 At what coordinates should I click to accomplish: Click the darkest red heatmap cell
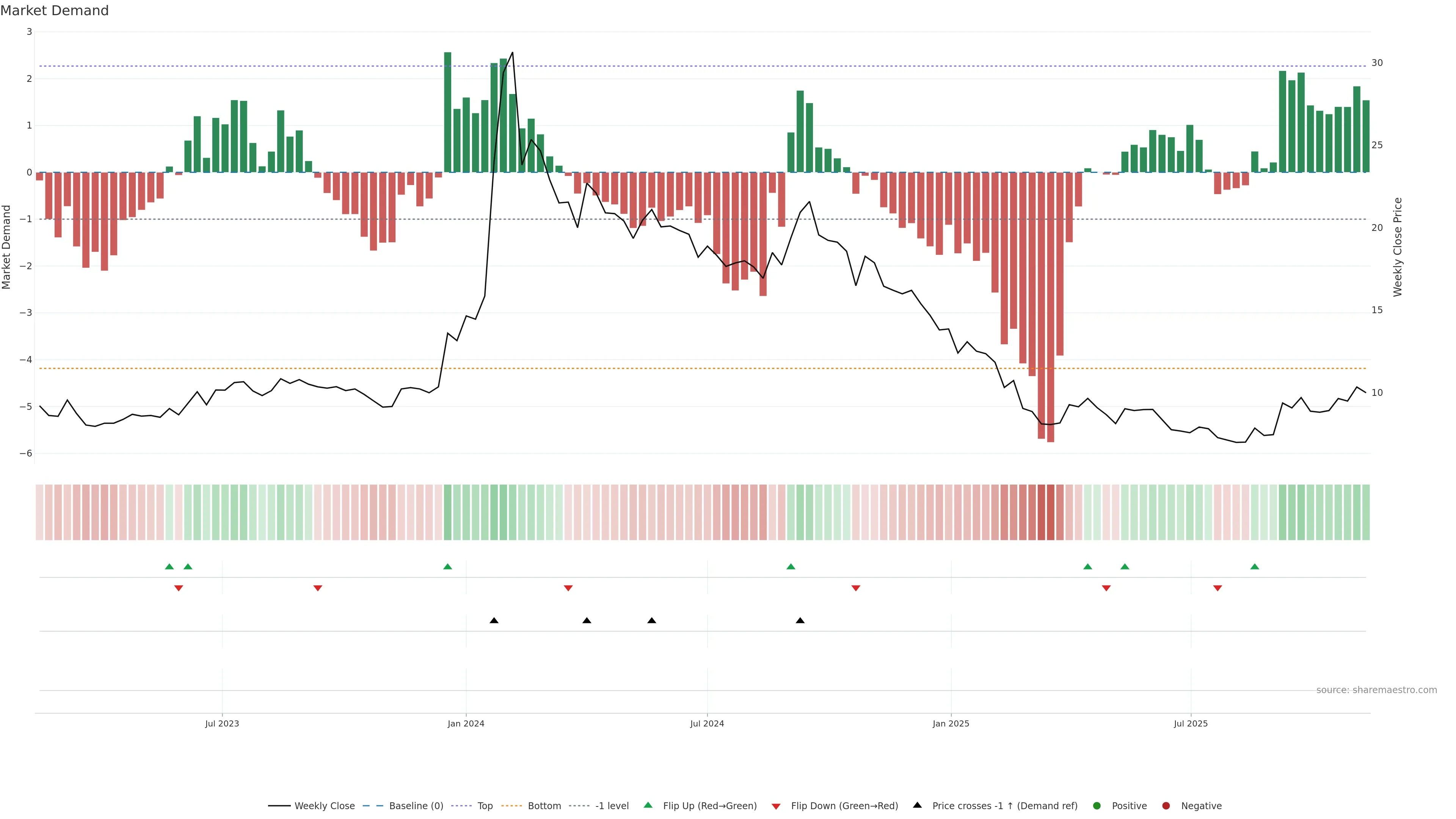[x=1050, y=512]
